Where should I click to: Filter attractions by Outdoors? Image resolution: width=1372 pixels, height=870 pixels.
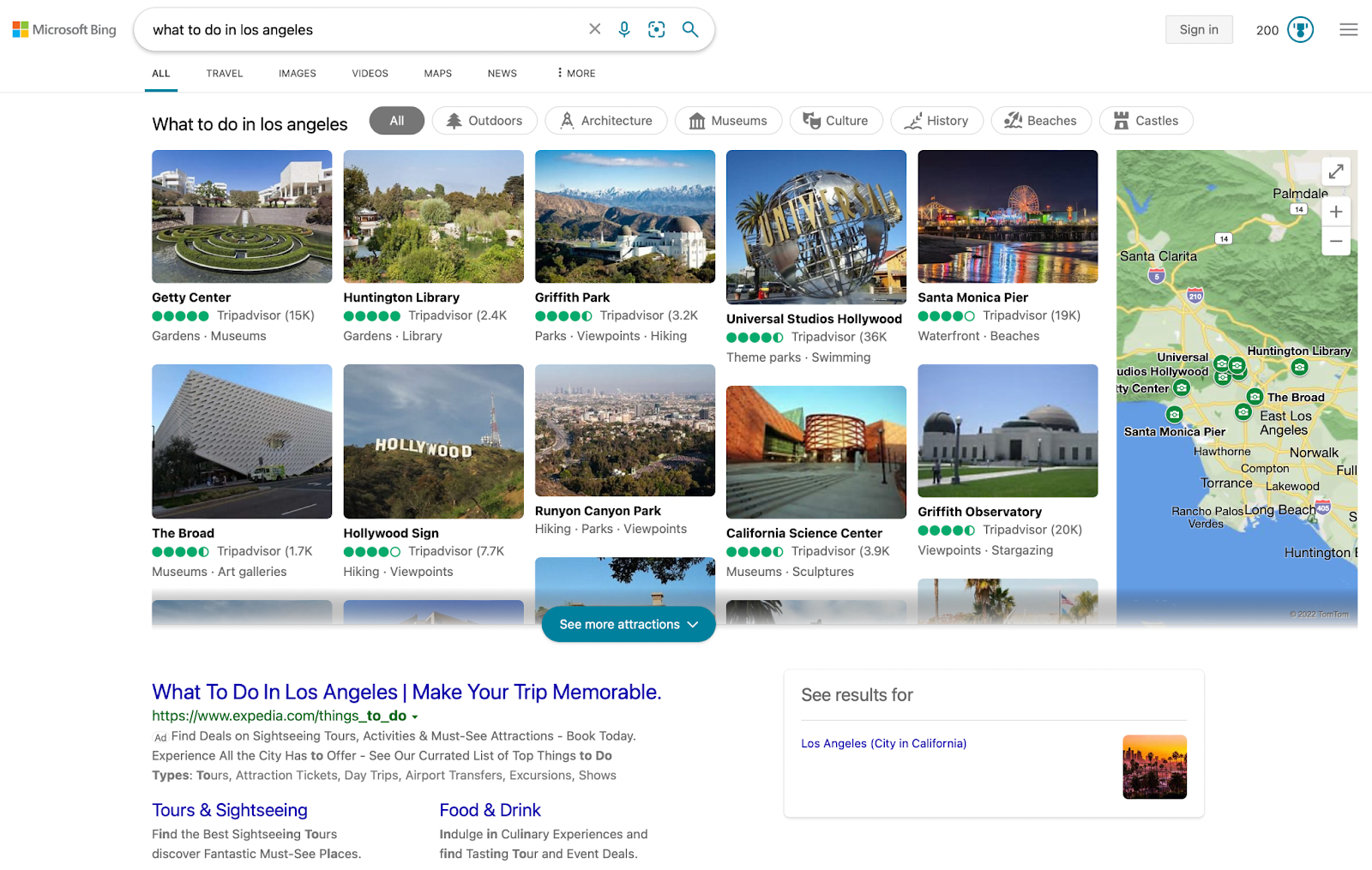coord(484,121)
